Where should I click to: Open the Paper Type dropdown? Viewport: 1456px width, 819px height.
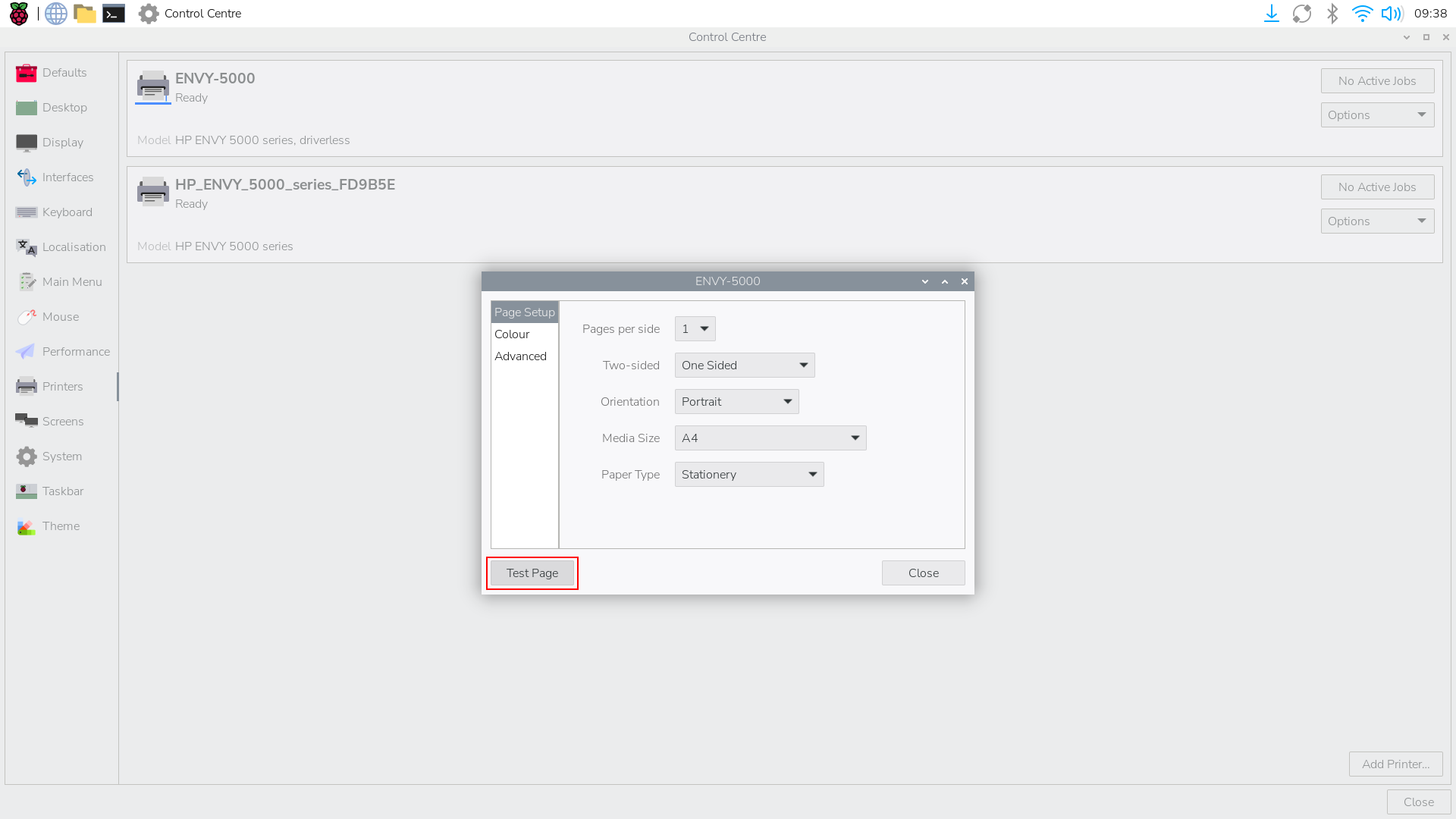tap(749, 475)
